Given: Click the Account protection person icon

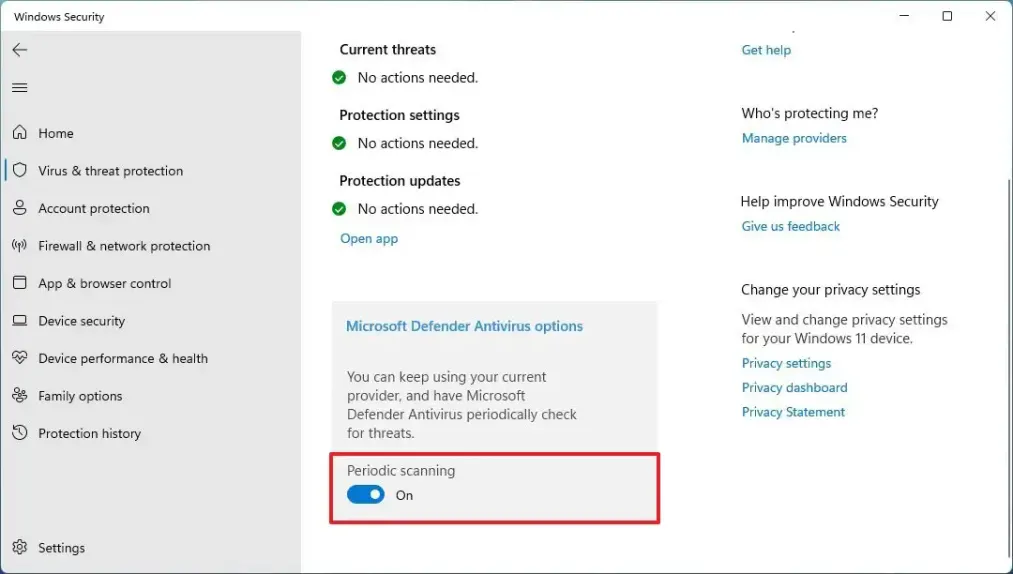Looking at the screenshot, I should point(19,208).
